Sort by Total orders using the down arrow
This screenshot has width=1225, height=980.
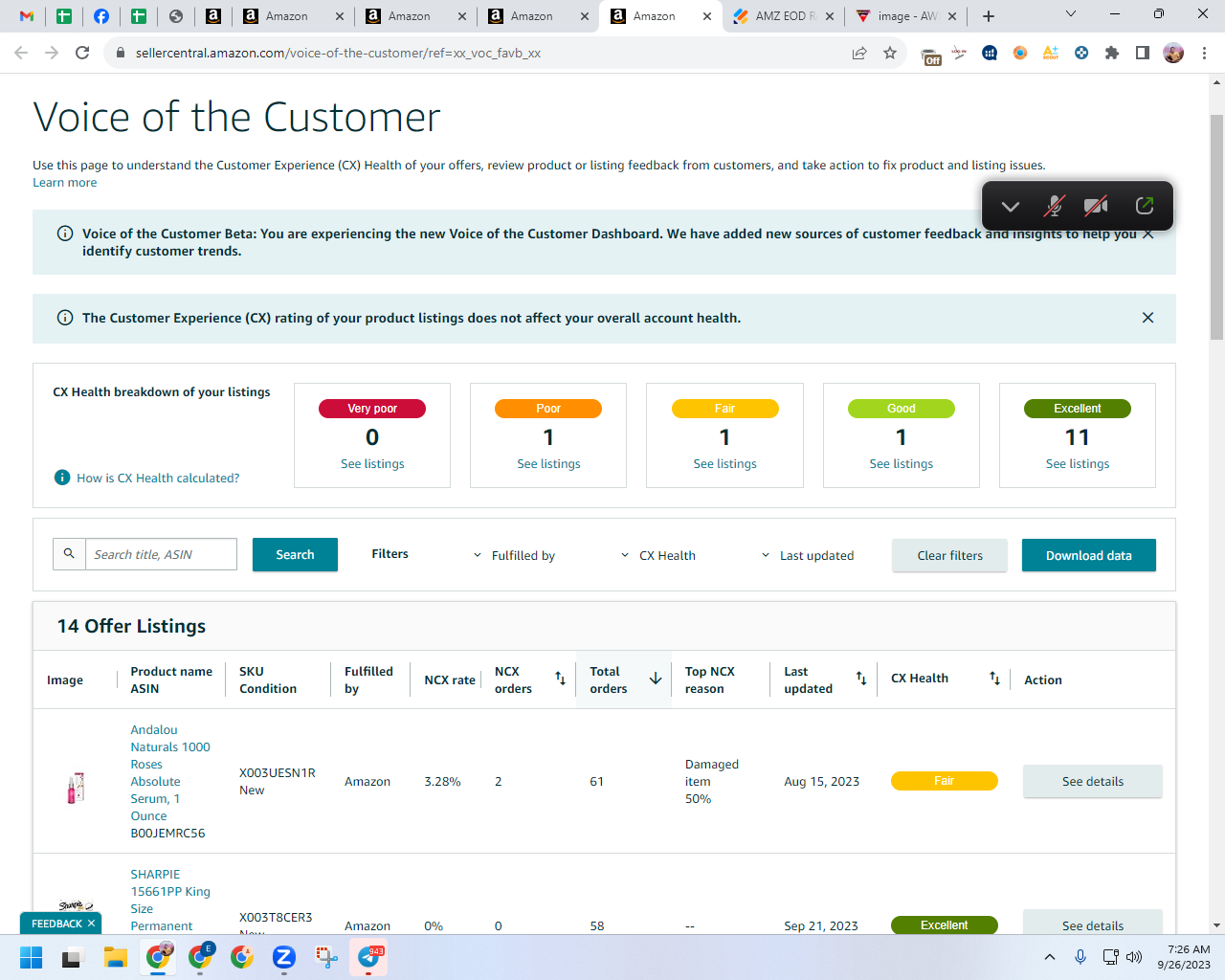[x=656, y=679]
